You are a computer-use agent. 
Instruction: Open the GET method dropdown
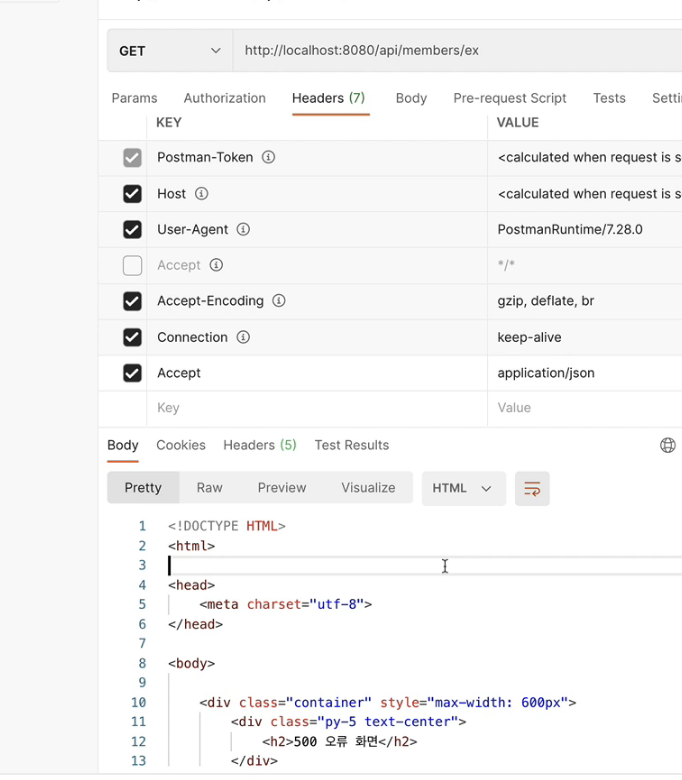tap(170, 51)
